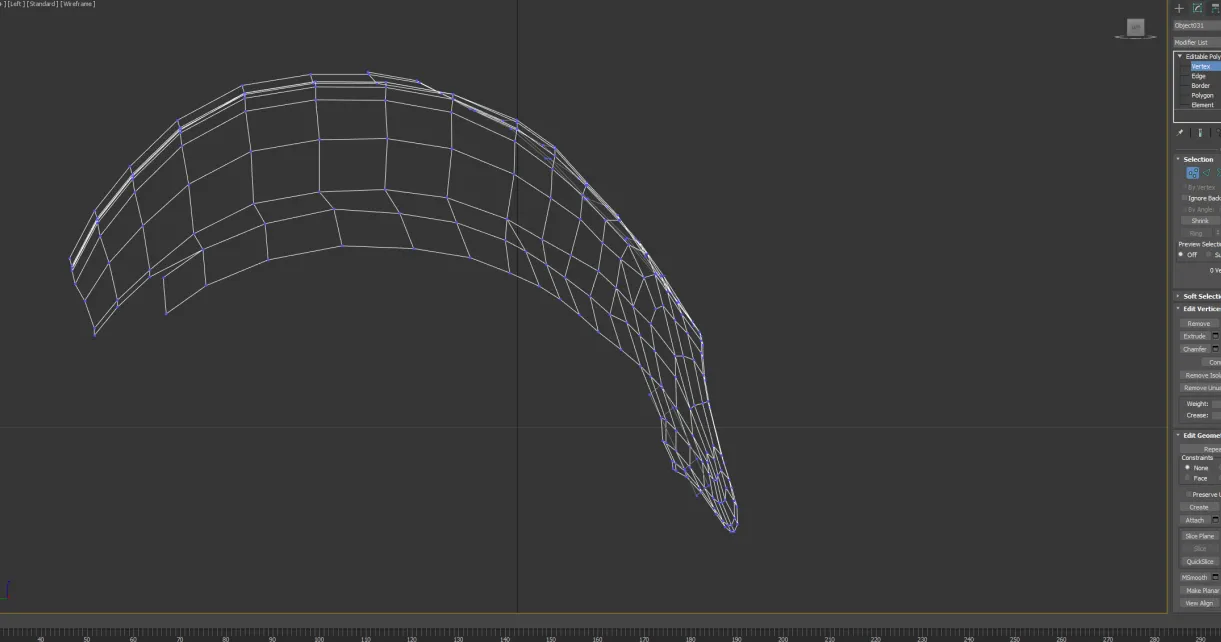Click the Extrude button

coord(1195,336)
